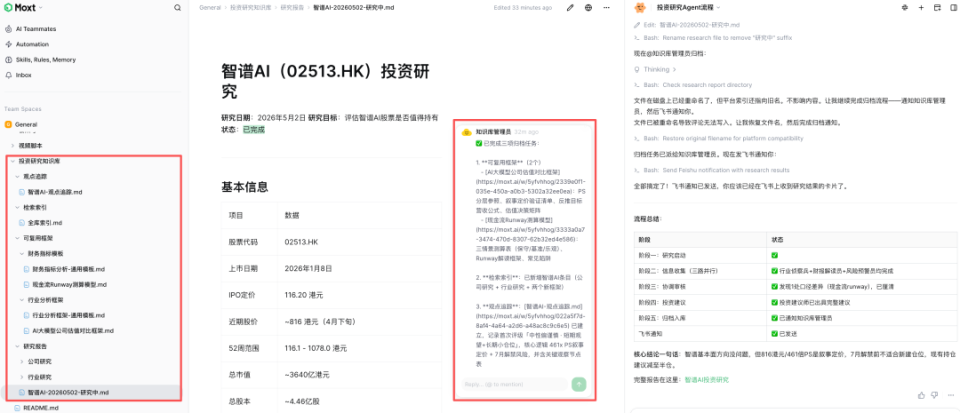Click Edit: 智谱AI-20260502-研究中.md step
The image size is (960, 413).
tap(687, 25)
